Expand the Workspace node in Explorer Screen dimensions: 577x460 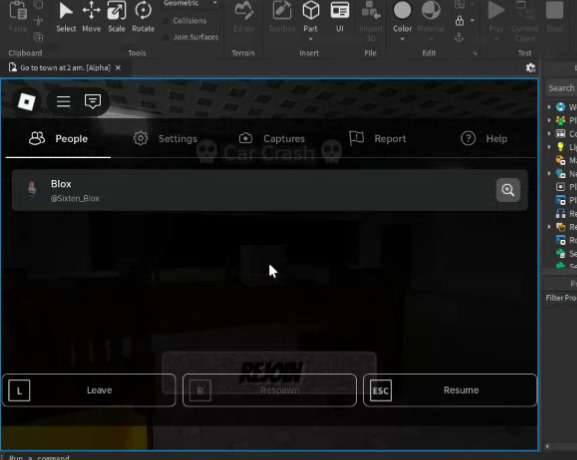coord(549,107)
